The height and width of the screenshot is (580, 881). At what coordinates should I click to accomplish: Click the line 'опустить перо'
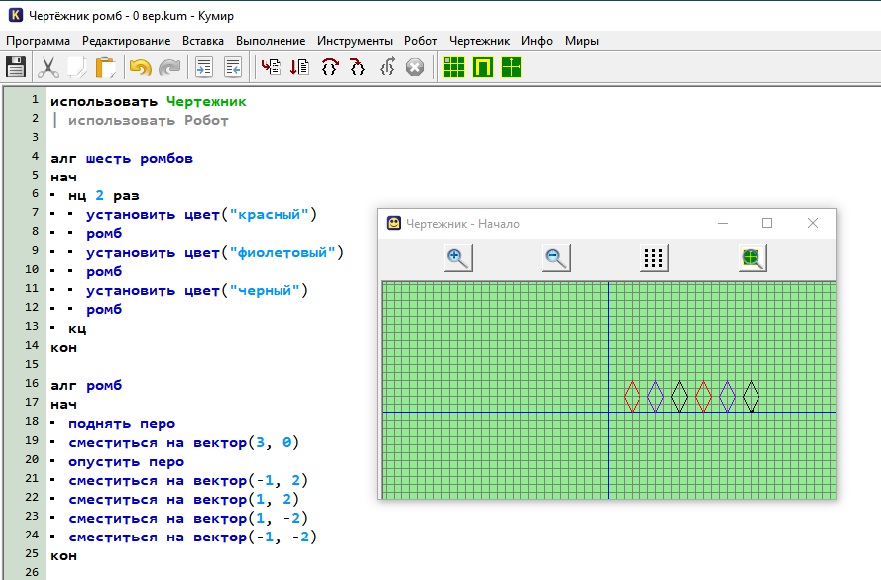(x=126, y=462)
